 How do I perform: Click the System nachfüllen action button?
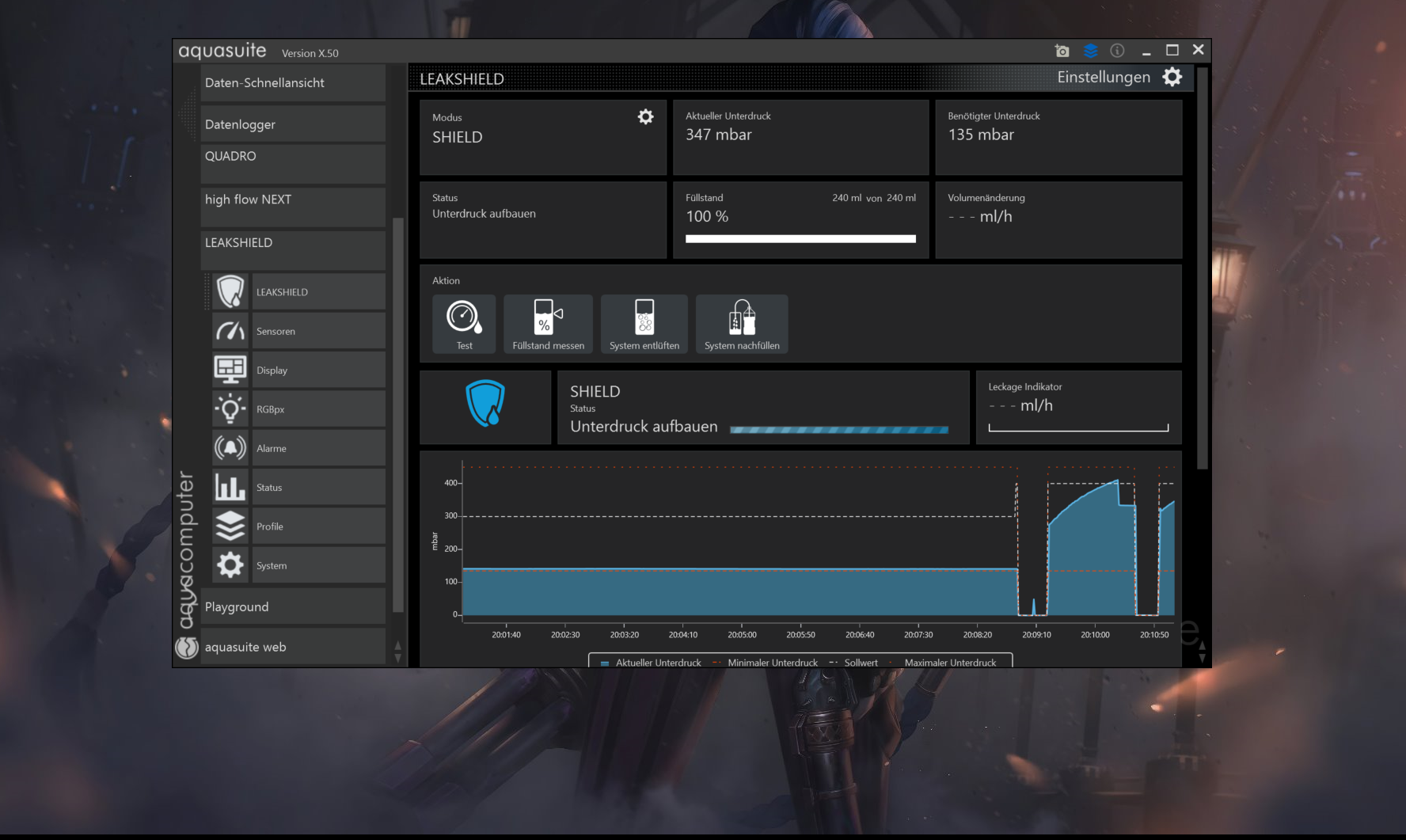click(742, 324)
